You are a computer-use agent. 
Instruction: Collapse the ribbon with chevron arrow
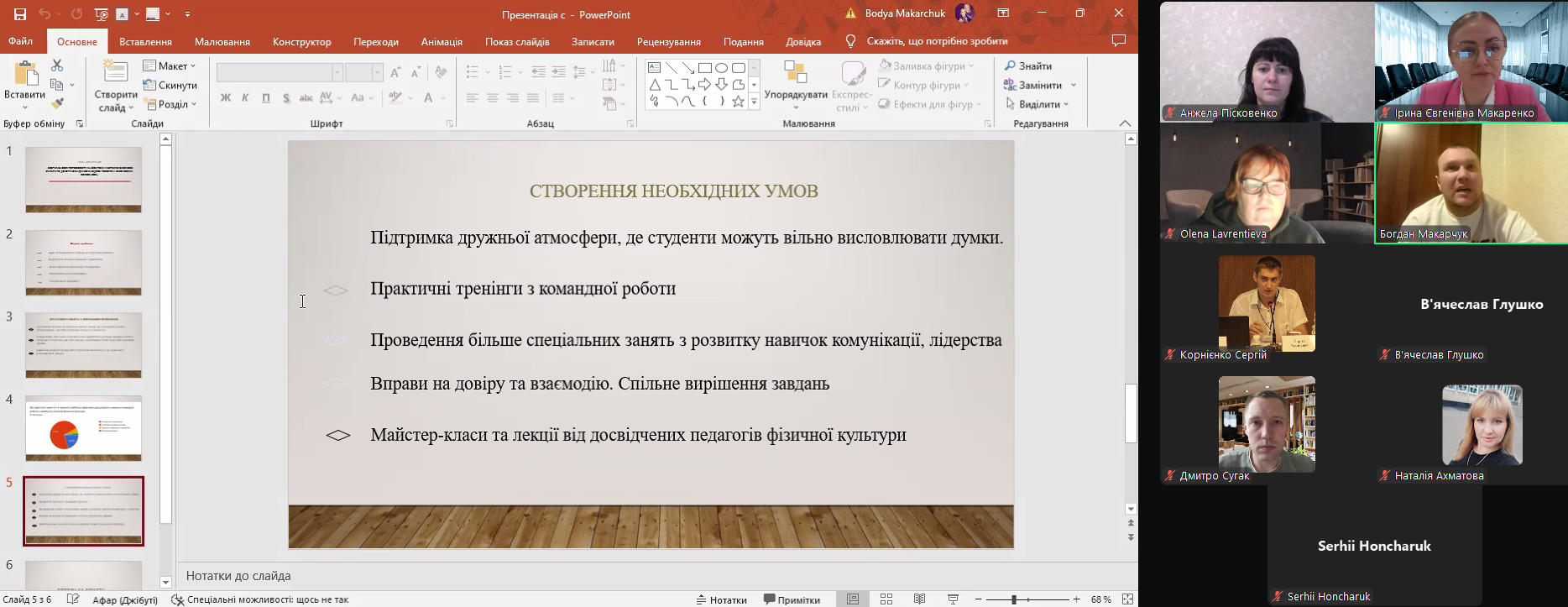point(1125,123)
